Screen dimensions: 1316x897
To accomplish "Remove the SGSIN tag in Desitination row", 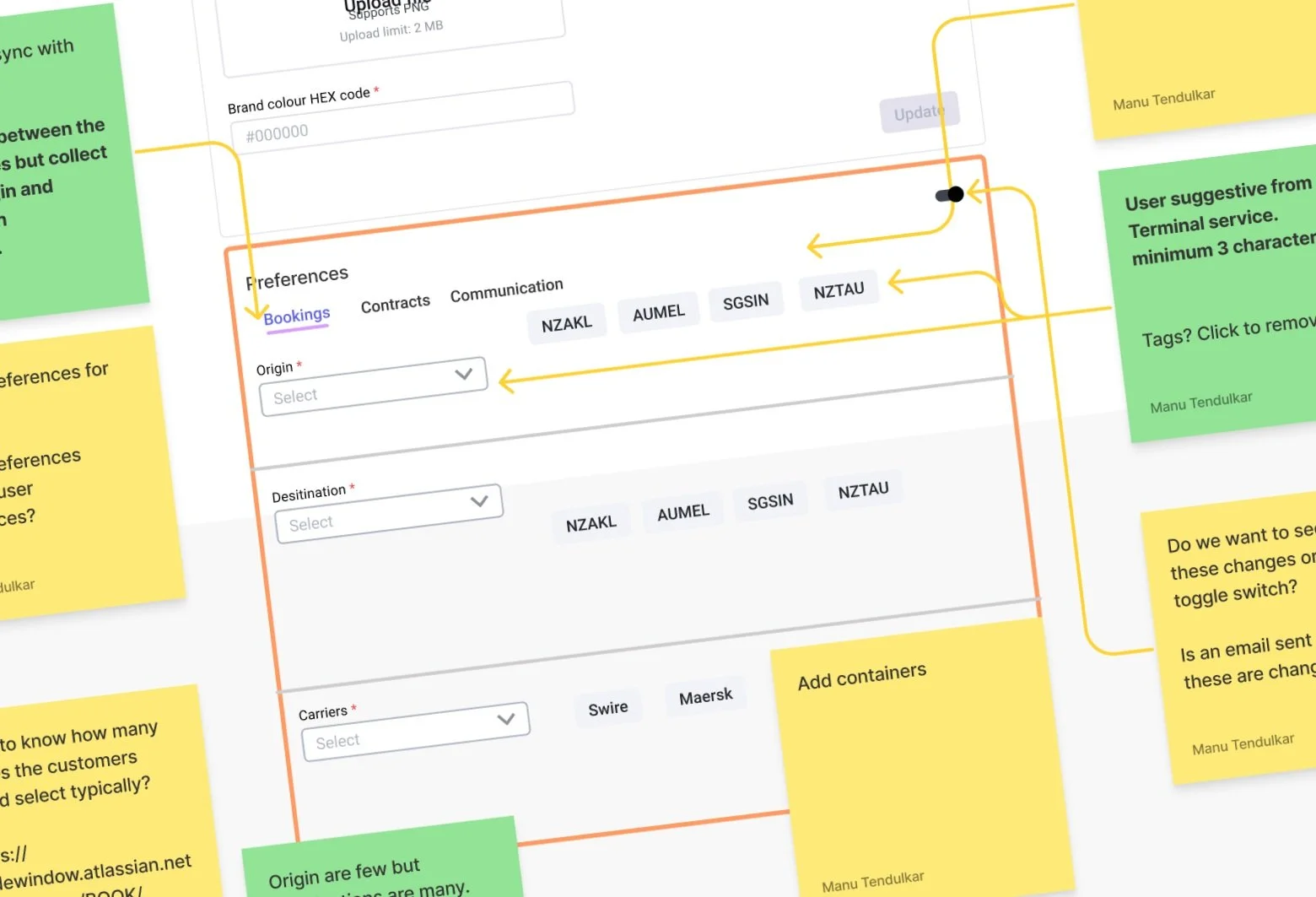I will [770, 501].
